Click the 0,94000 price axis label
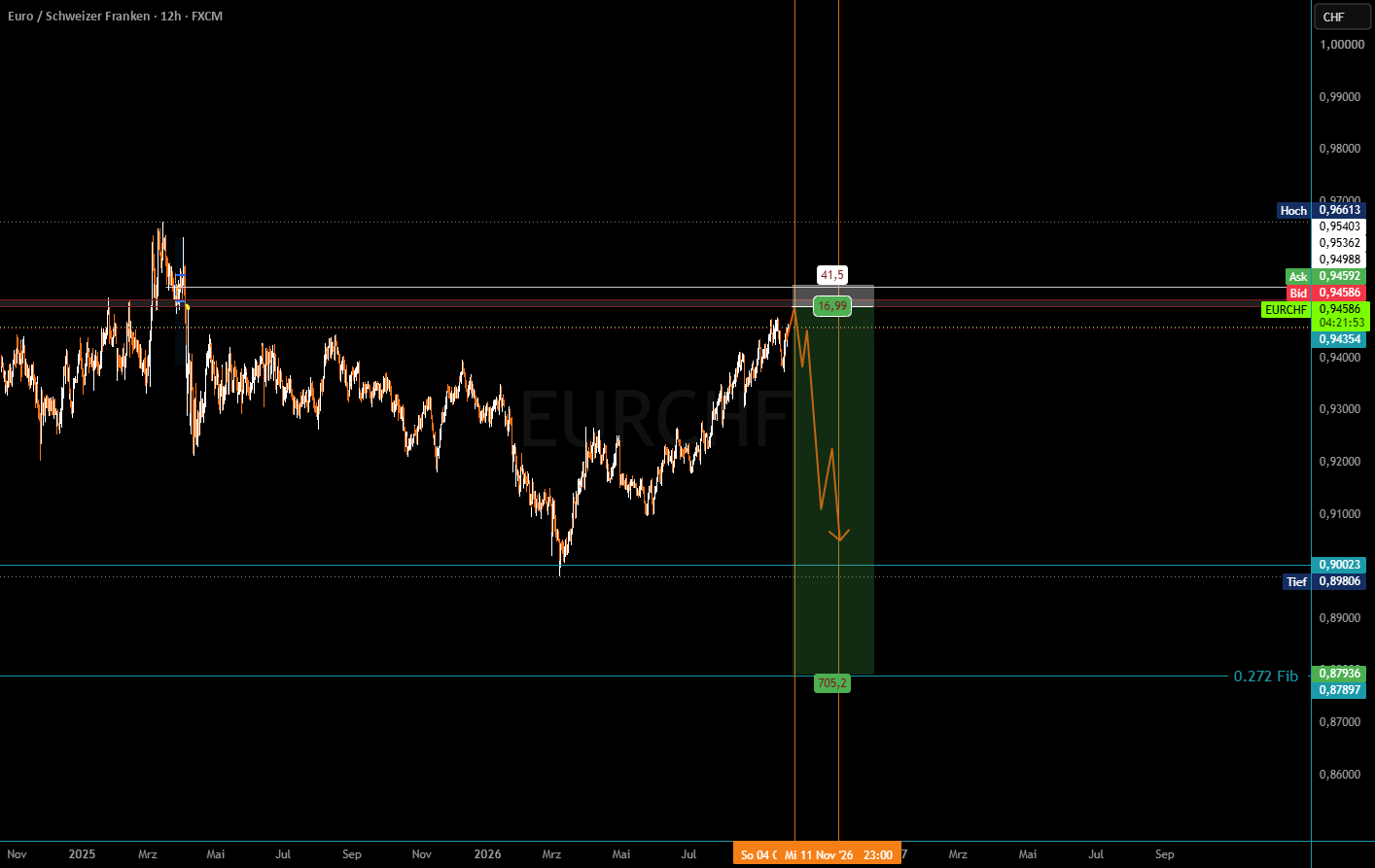The image size is (1375, 868). [x=1340, y=358]
